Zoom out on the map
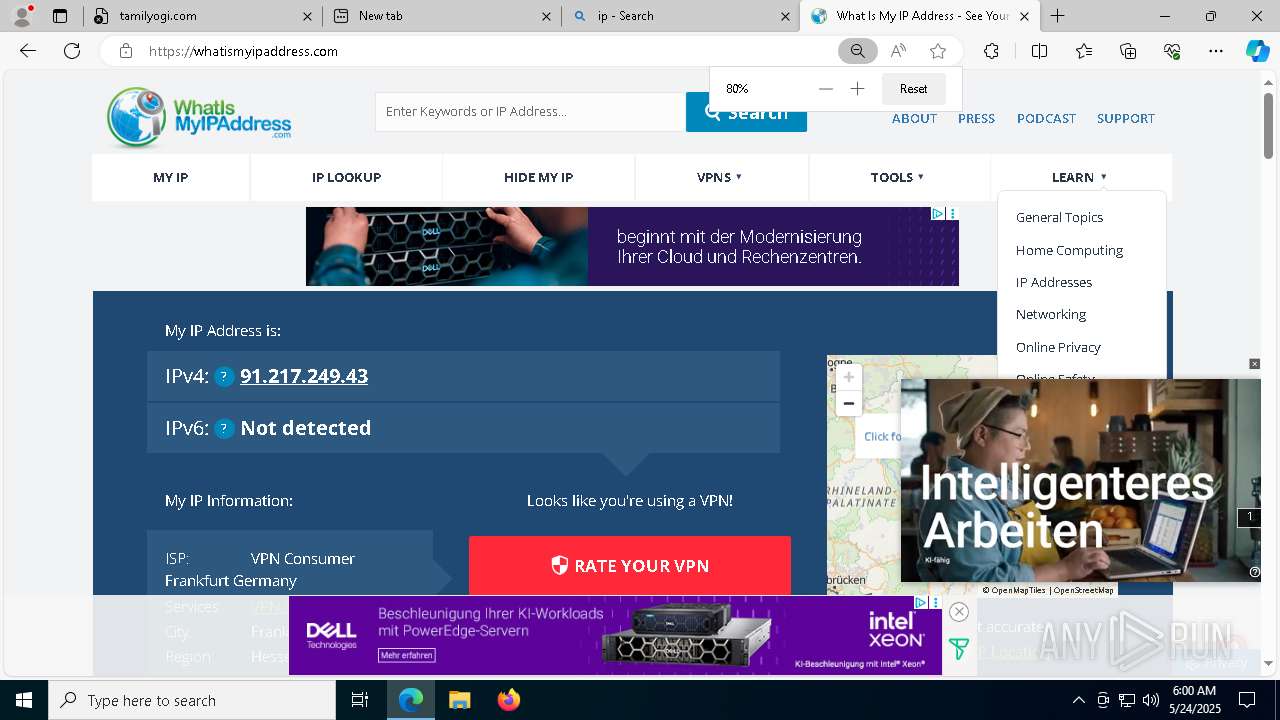1280x720 pixels. coord(848,403)
